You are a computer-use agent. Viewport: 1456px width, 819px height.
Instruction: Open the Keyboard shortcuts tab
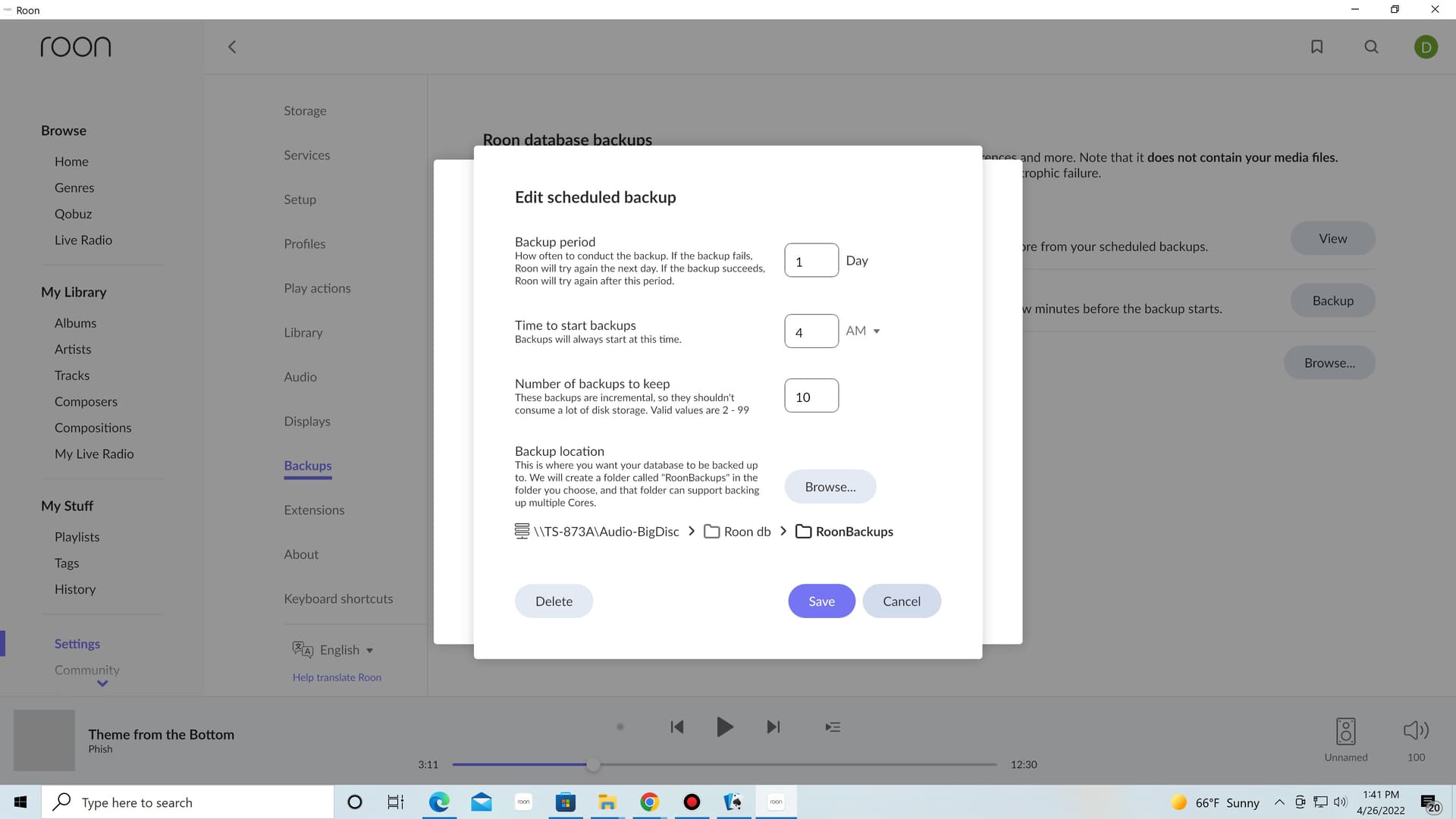click(x=338, y=598)
